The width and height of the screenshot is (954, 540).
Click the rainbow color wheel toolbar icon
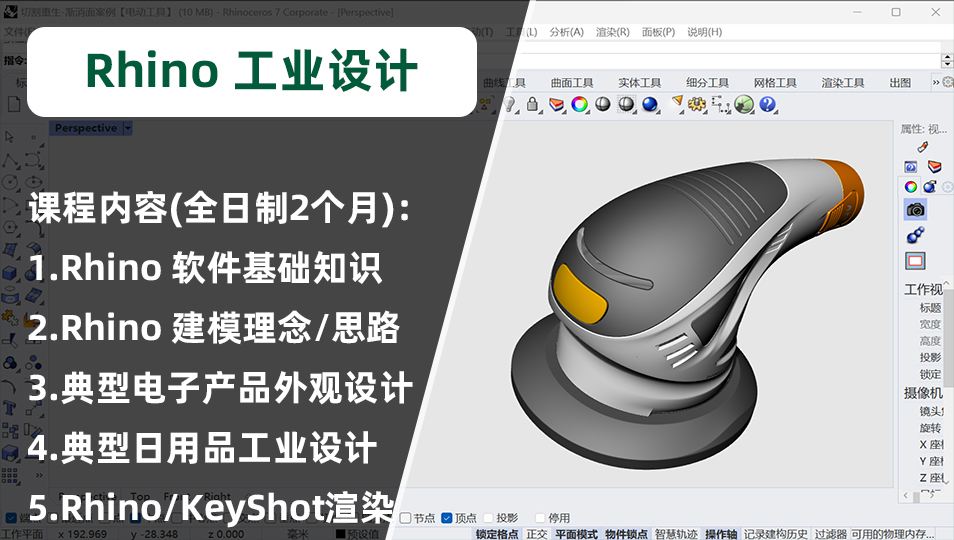pos(579,105)
